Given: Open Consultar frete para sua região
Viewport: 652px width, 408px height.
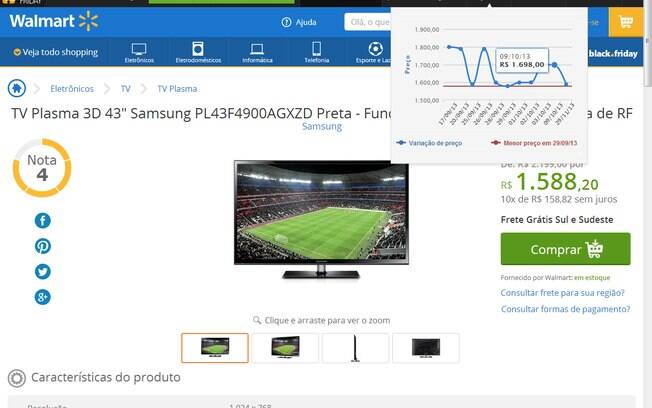Looking at the screenshot, I should tap(562, 293).
